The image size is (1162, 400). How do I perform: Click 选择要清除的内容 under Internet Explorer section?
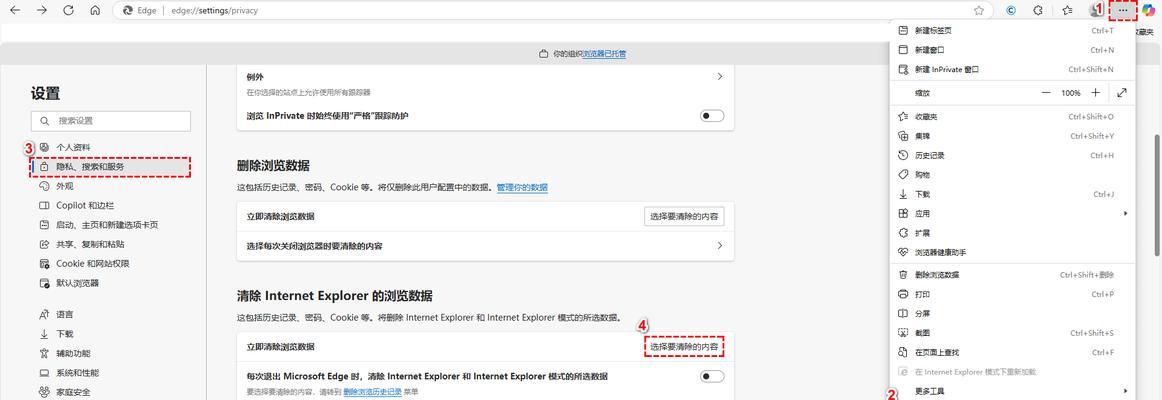click(684, 347)
